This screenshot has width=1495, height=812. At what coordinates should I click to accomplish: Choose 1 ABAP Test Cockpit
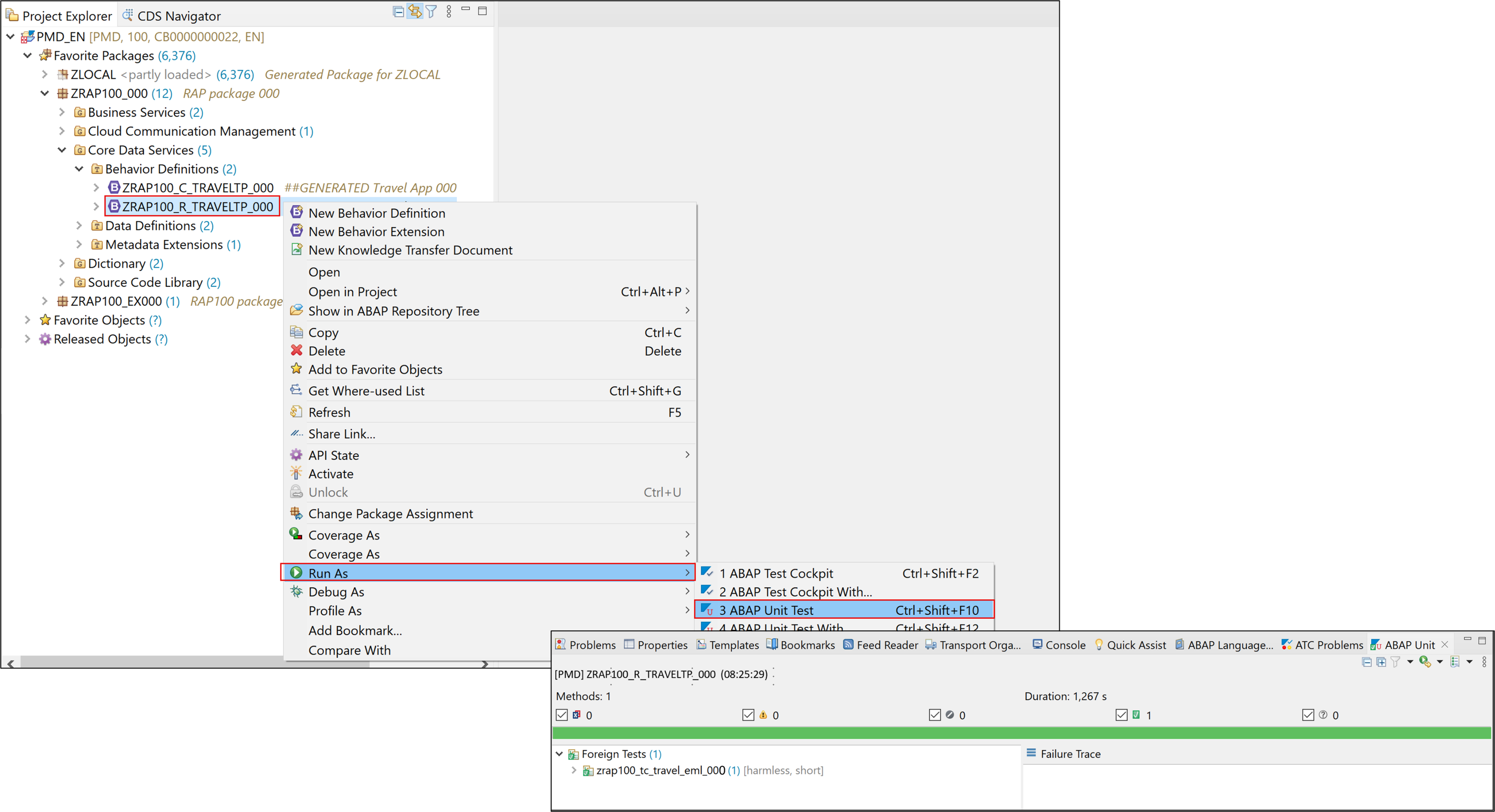pyautogui.click(x=845, y=573)
